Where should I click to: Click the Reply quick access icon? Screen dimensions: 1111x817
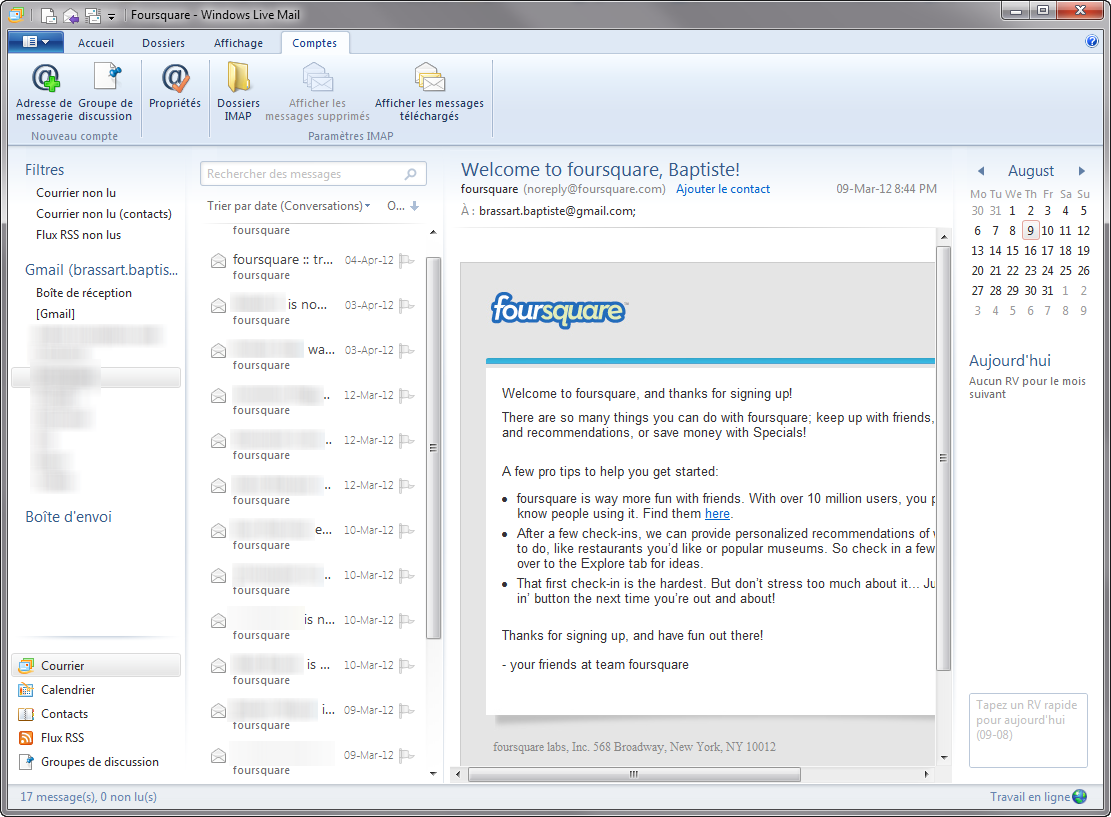pos(71,15)
